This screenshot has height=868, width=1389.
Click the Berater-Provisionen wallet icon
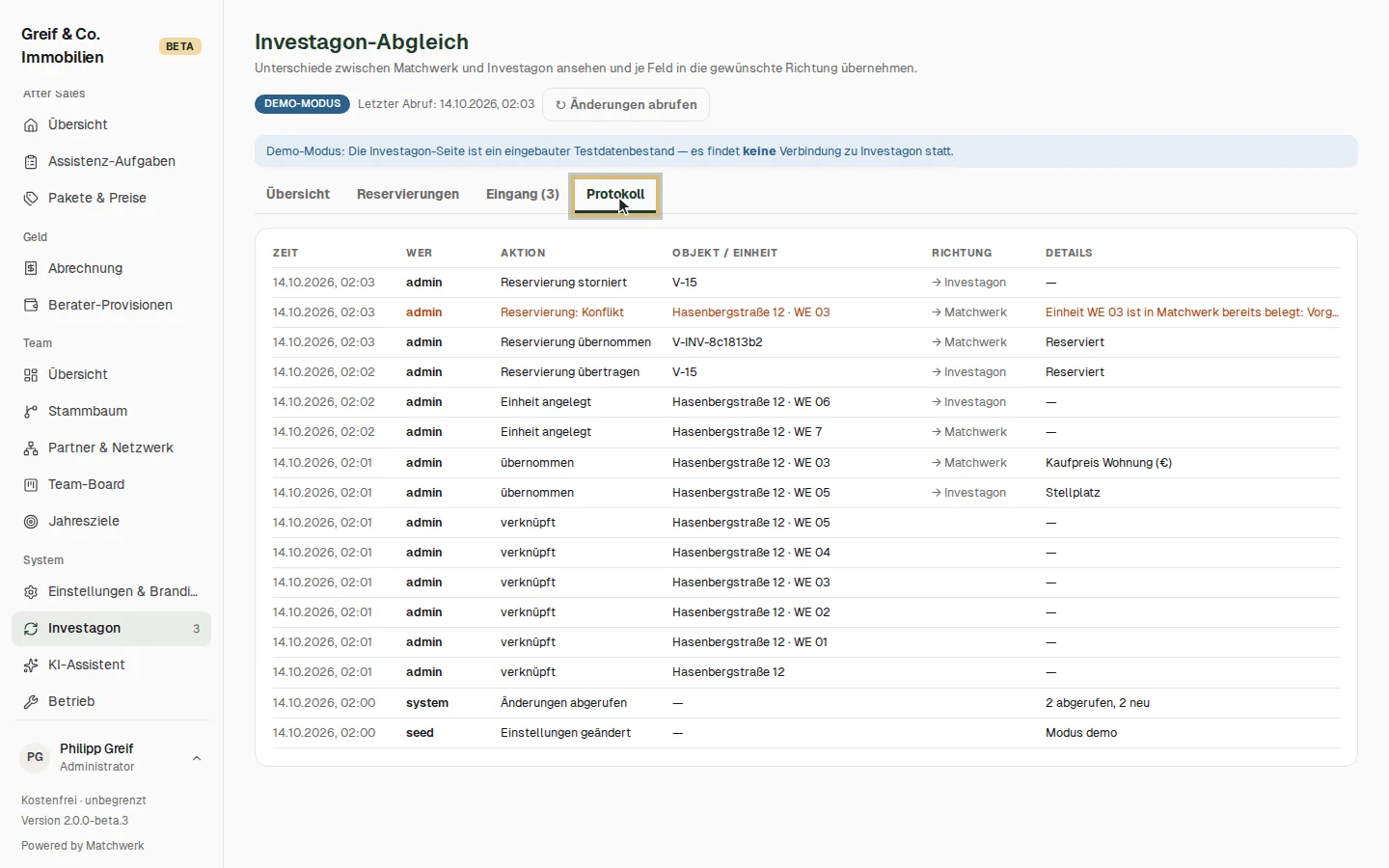[31, 306]
